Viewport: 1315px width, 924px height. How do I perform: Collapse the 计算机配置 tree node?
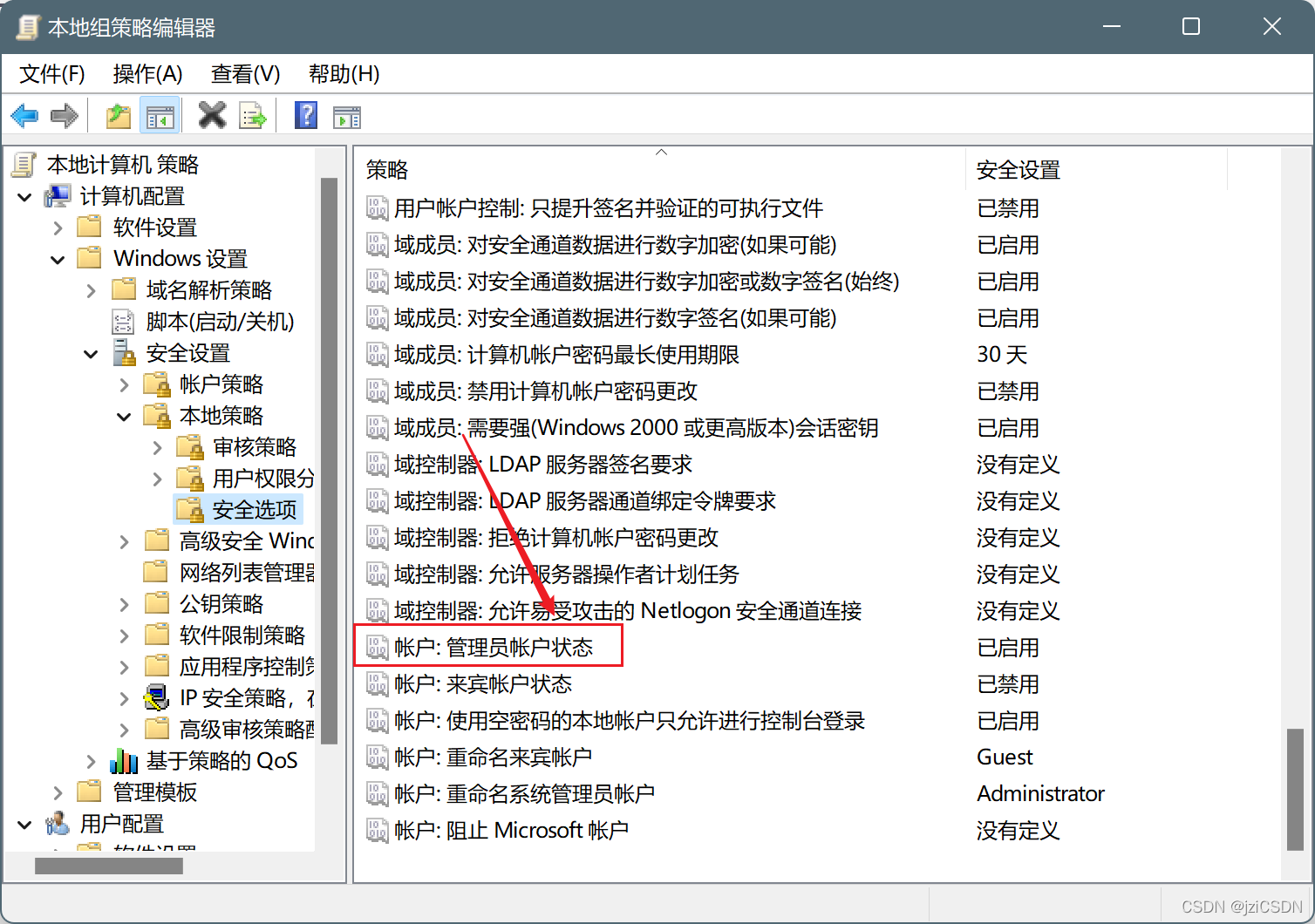[24, 197]
